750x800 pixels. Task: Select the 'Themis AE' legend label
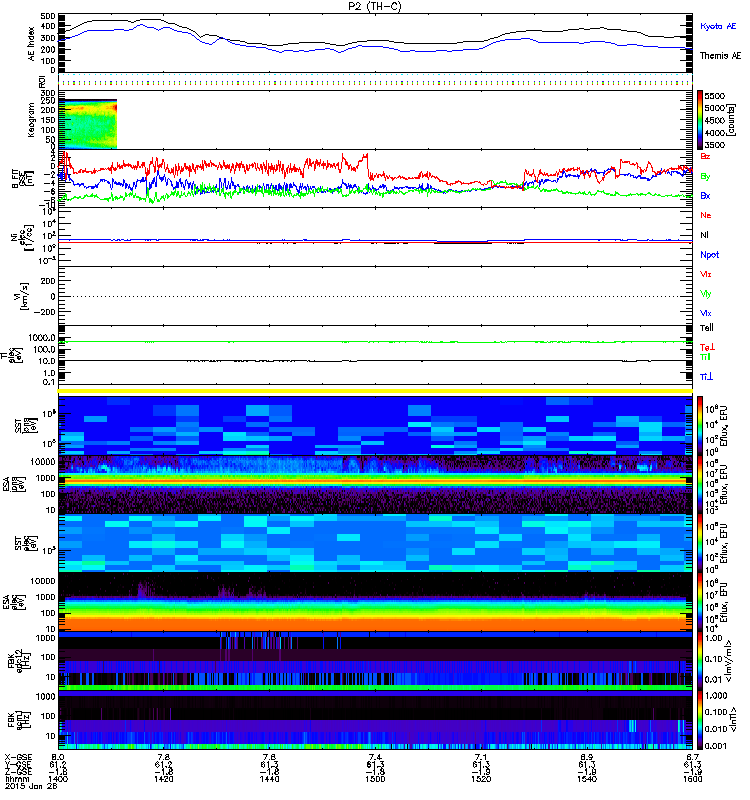[x=720, y=56]
